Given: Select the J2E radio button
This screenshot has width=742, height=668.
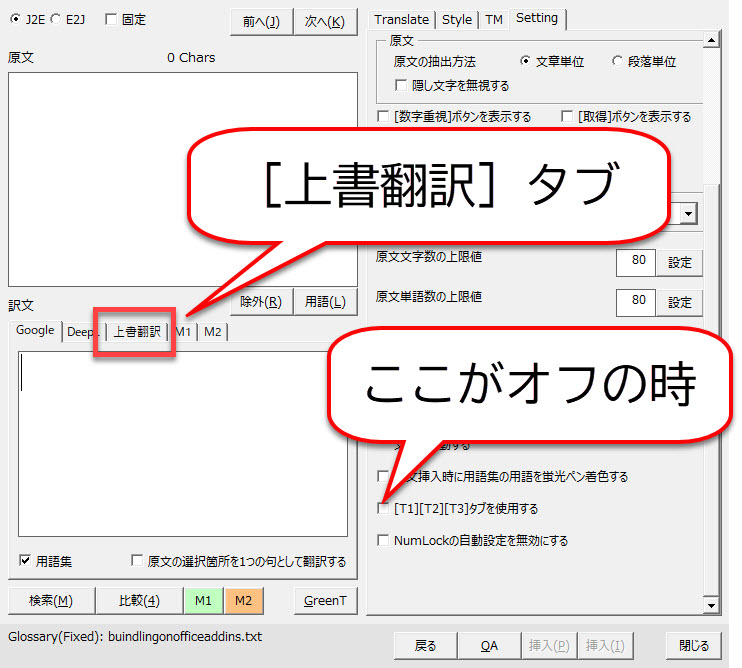Looking at the screenshot, I should (14, 19).
